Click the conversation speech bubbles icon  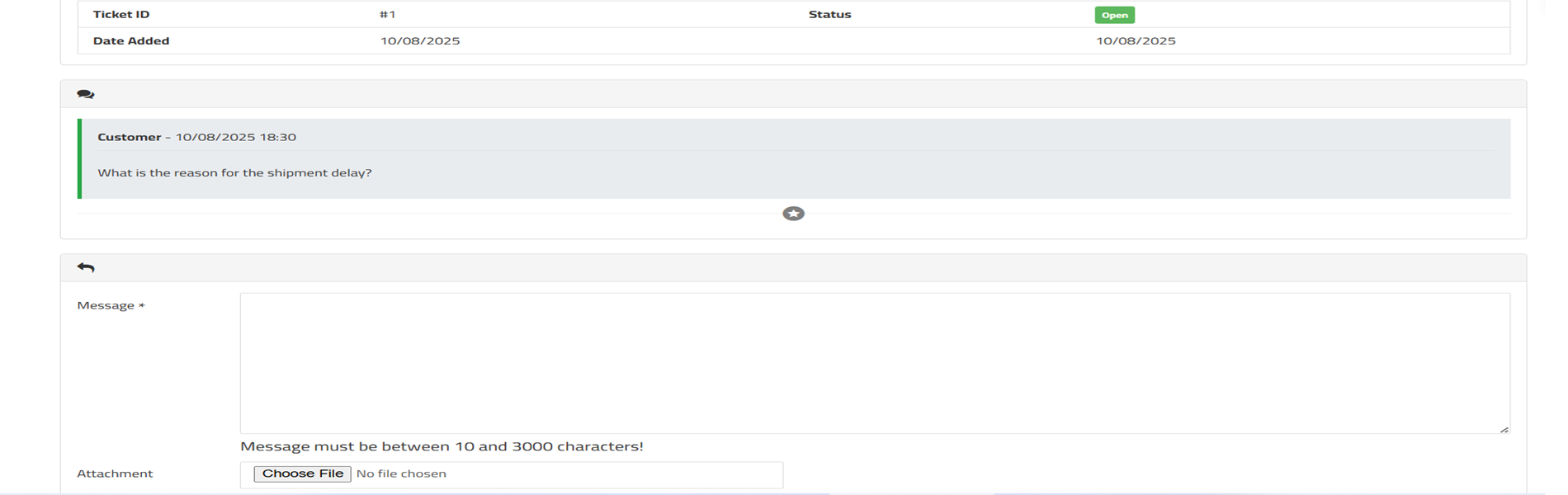pyautogui.click(x=85, y=94)
